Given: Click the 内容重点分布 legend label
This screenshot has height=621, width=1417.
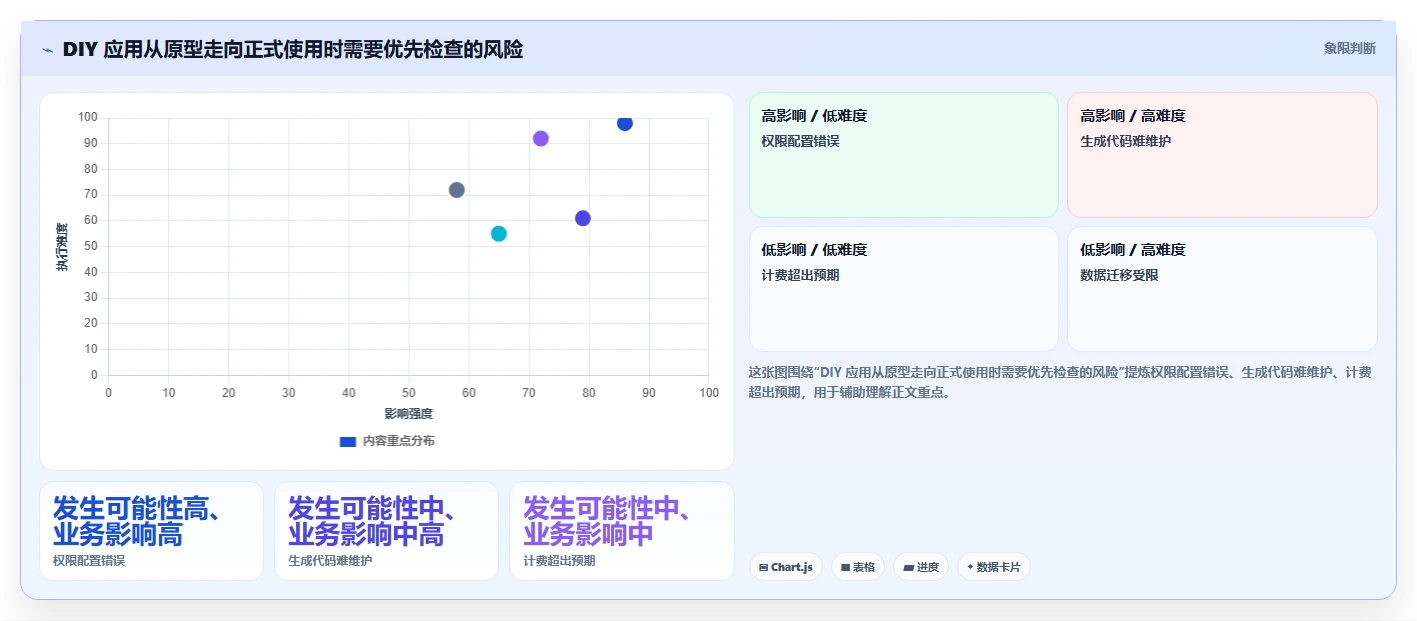Looking at the screenshot, I should tap(398, 441).
